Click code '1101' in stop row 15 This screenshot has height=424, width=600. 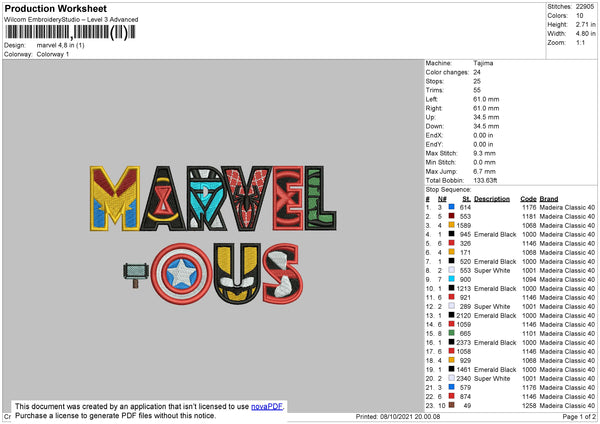pyautogui.click(x=529, y=333)
